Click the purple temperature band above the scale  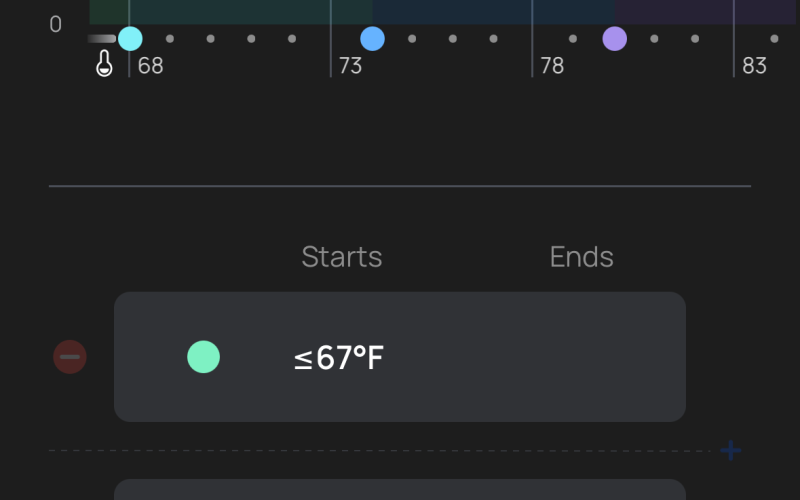point(705,12)
